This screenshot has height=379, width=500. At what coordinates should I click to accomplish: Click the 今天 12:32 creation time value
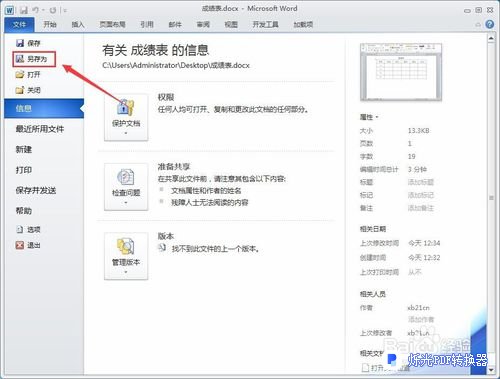pos(424,257)
